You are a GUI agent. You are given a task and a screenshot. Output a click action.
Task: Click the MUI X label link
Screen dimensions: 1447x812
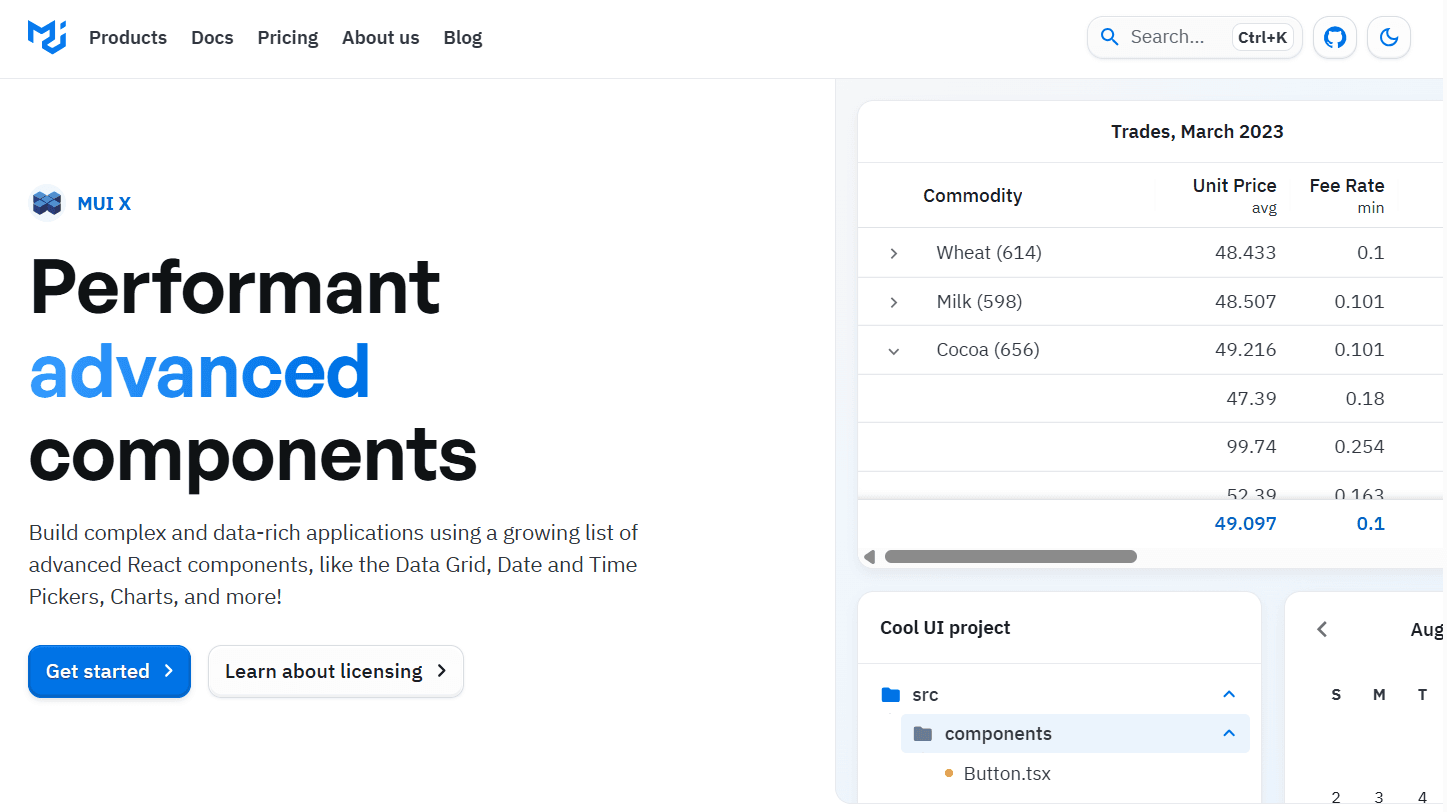point(104,204)
